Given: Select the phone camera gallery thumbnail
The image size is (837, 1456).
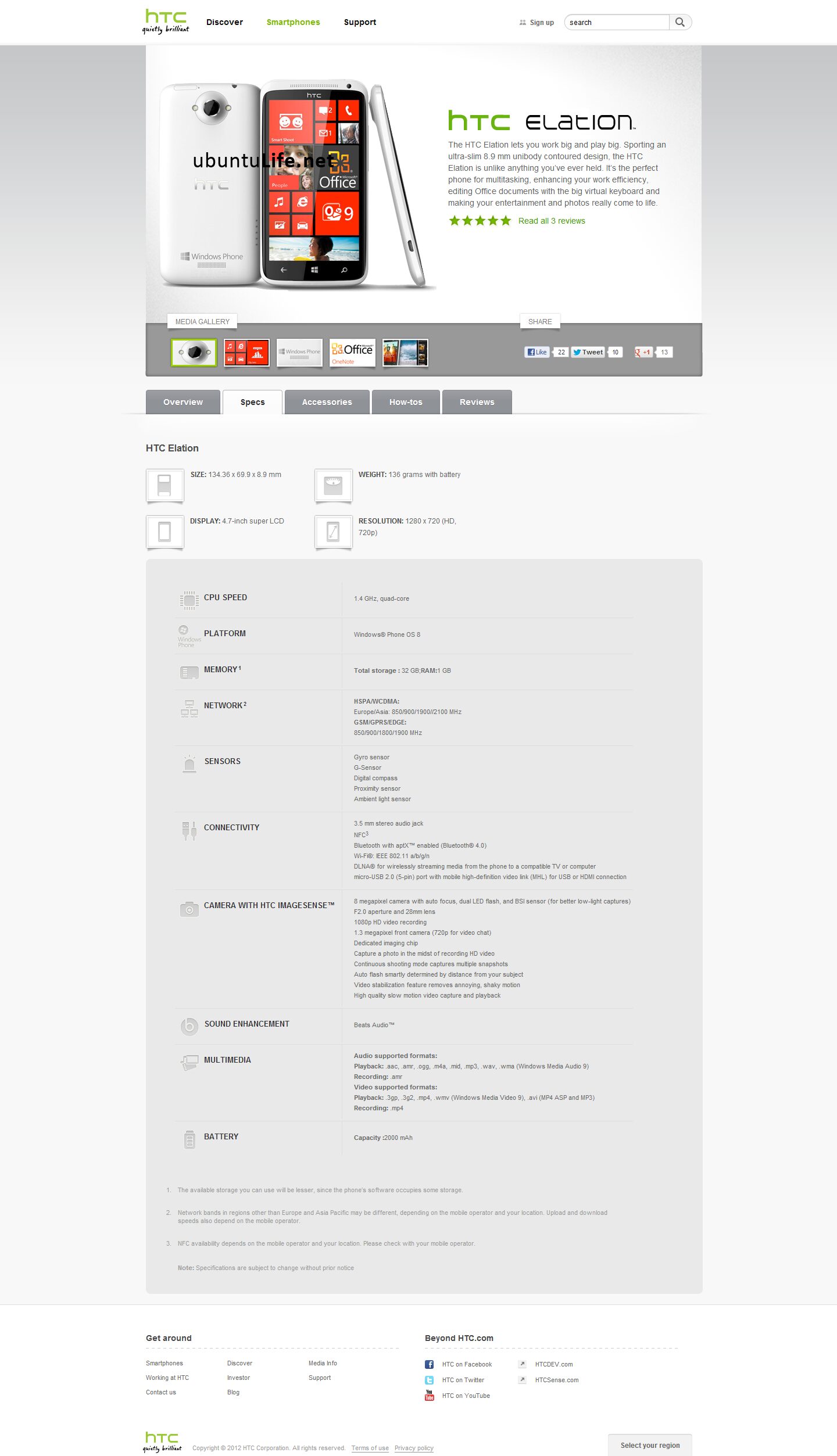Looking at the screenshot, I should [194, 352].
